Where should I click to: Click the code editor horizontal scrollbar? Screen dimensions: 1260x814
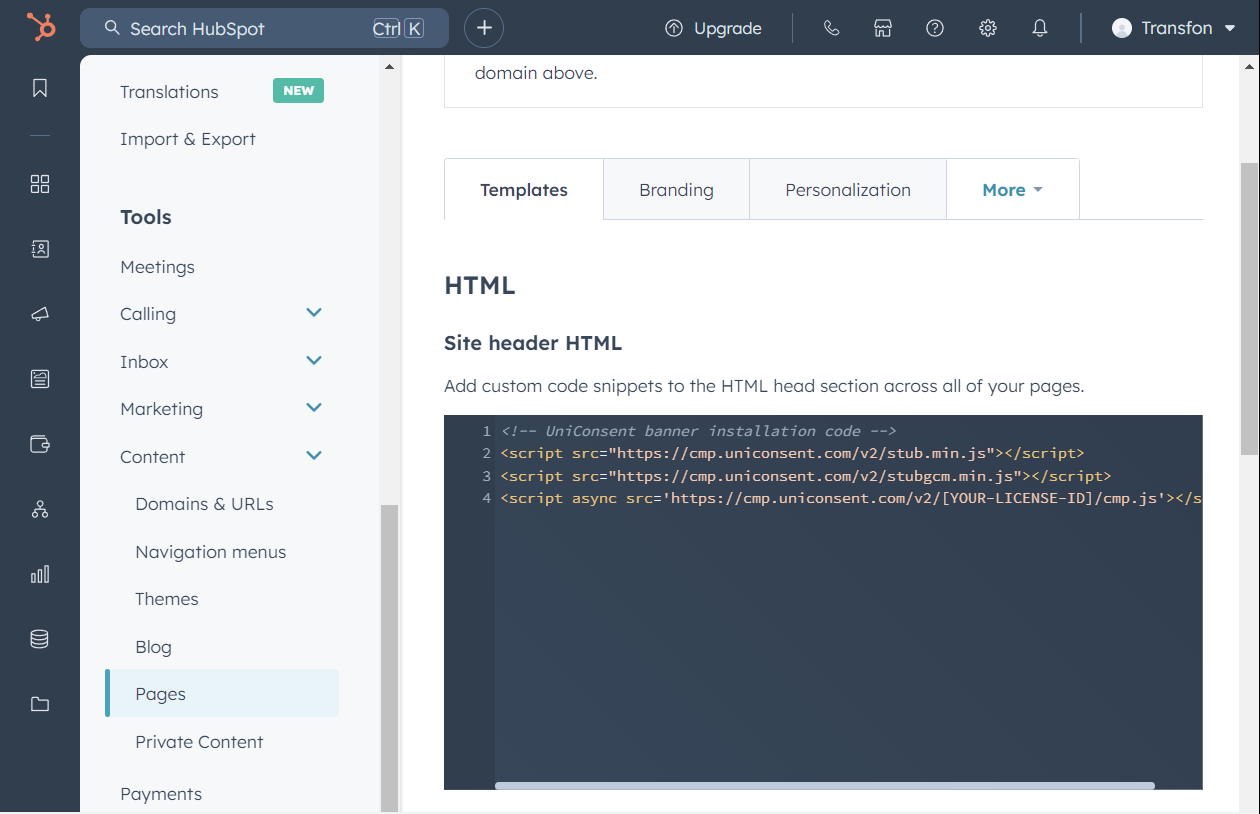point(825,786)
